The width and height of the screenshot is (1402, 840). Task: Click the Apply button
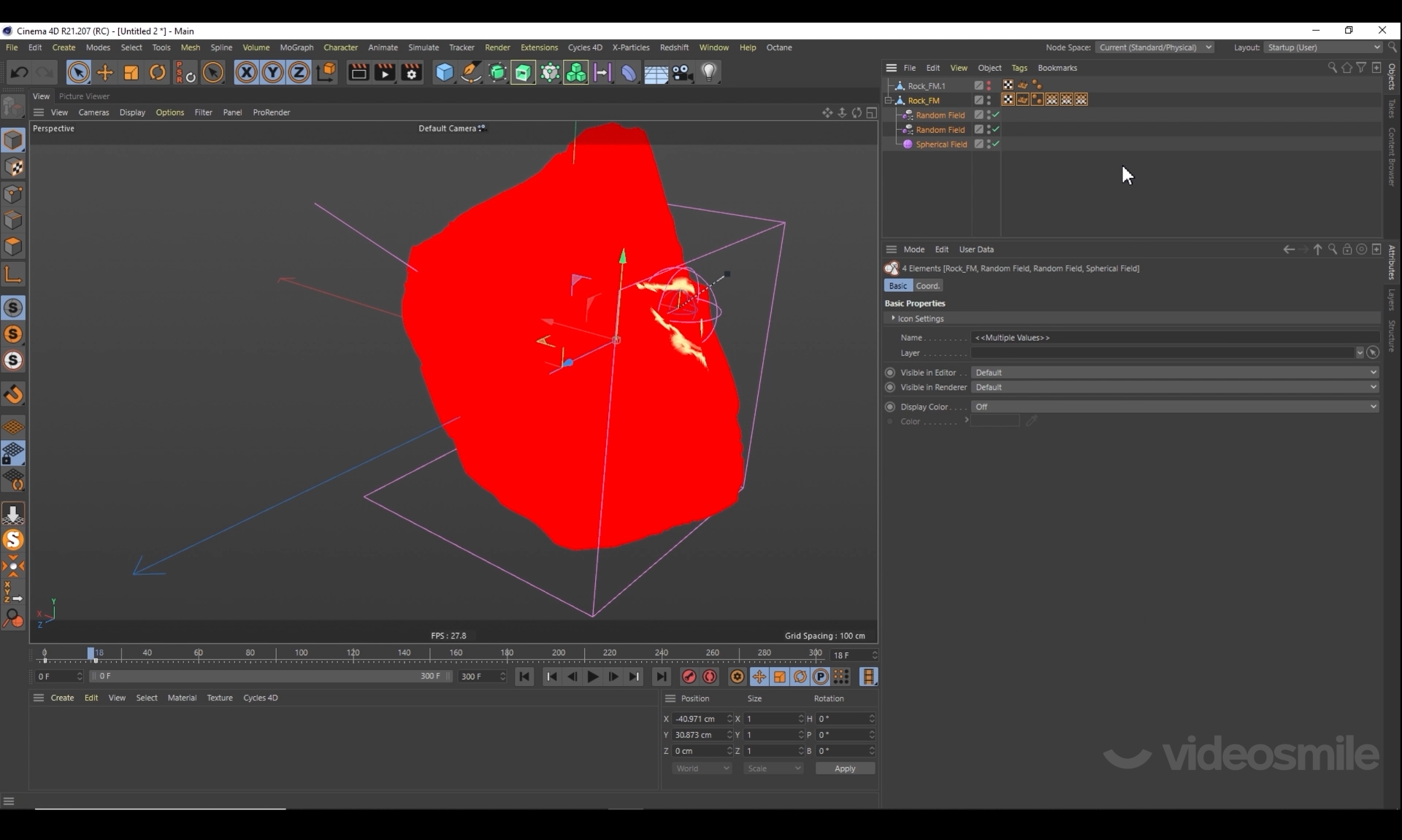(844, 768)
